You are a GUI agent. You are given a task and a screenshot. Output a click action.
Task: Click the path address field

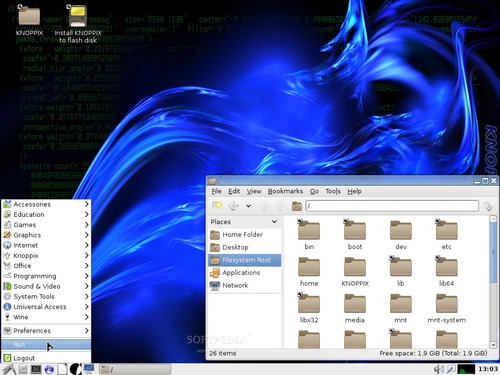pos(392,206)
